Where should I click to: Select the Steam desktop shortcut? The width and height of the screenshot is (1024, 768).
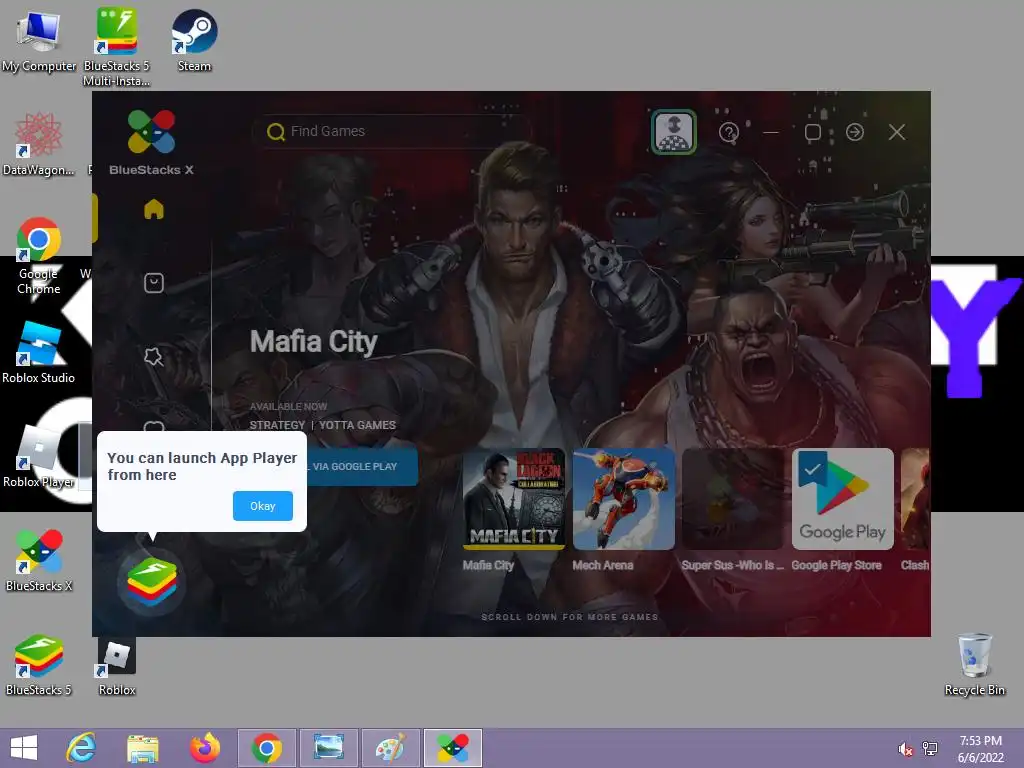coord(194,40)
